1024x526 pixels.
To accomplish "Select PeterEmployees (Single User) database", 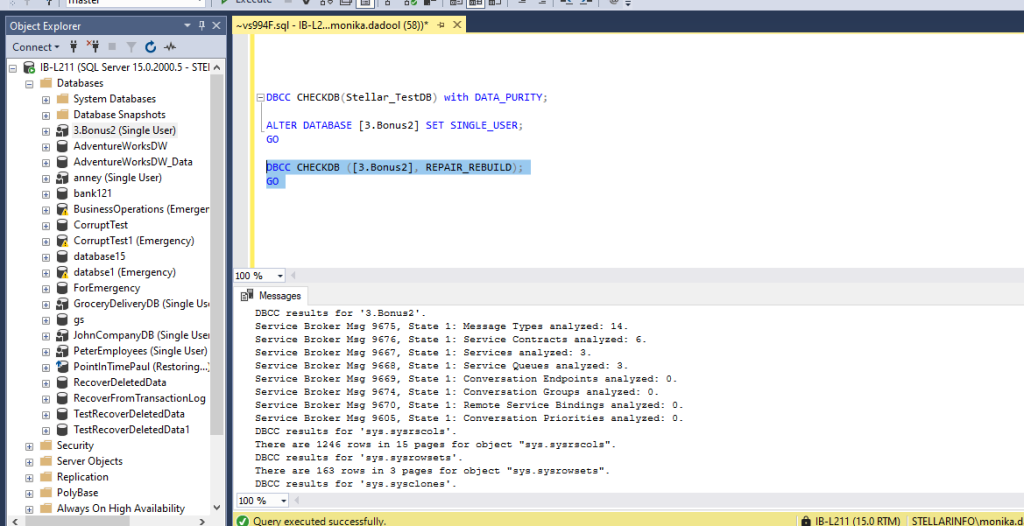I will (140, 351).
